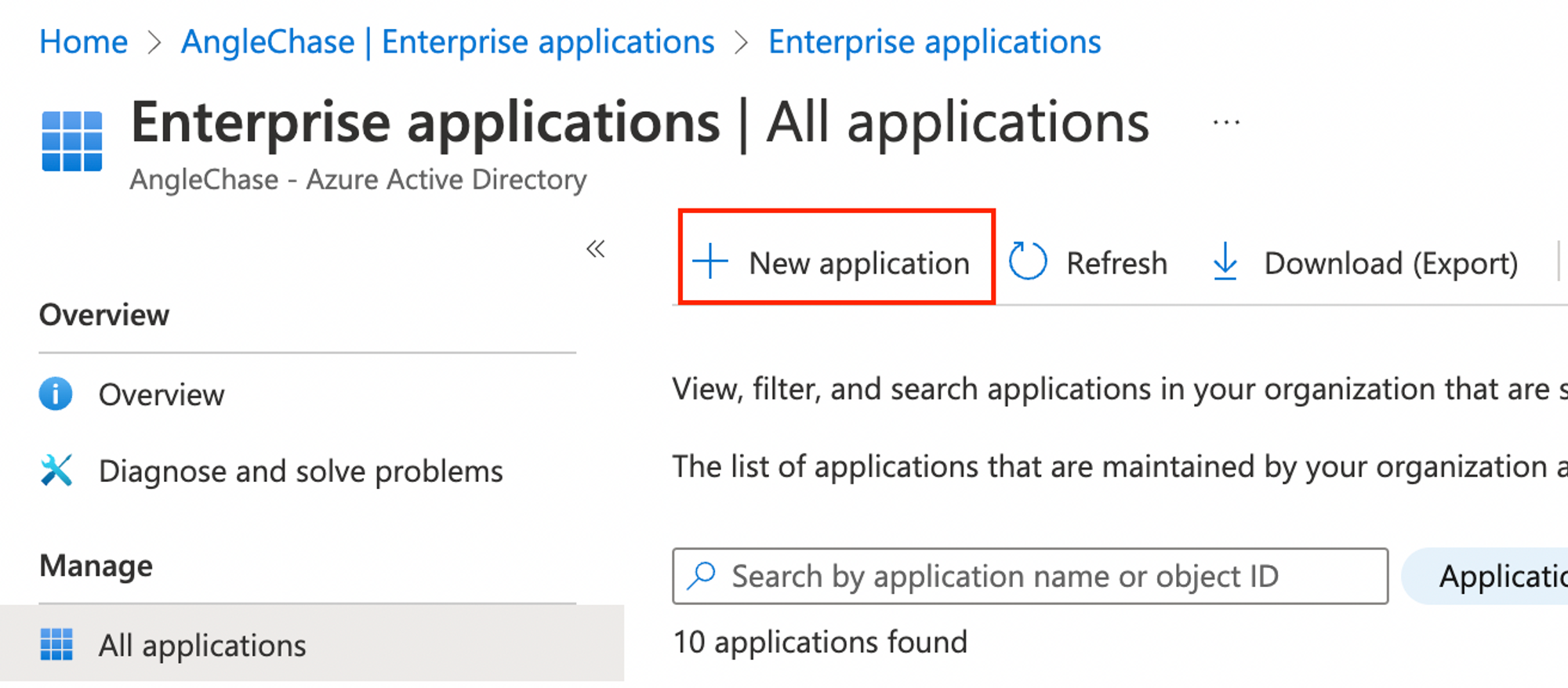Click the All applications grid icon
The width and height of the screenshot is (1568, 688).
point(56,645)
